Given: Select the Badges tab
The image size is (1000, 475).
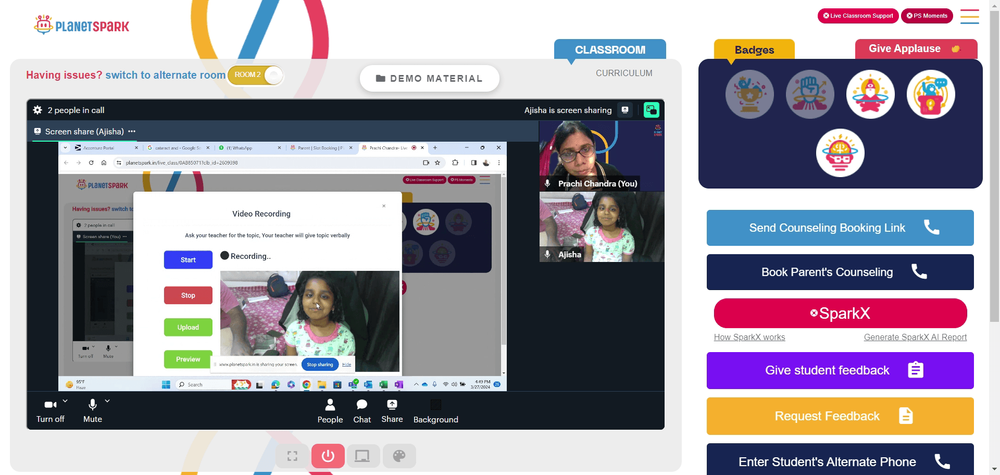Looking at the screenshot, I should pos(754,50).
